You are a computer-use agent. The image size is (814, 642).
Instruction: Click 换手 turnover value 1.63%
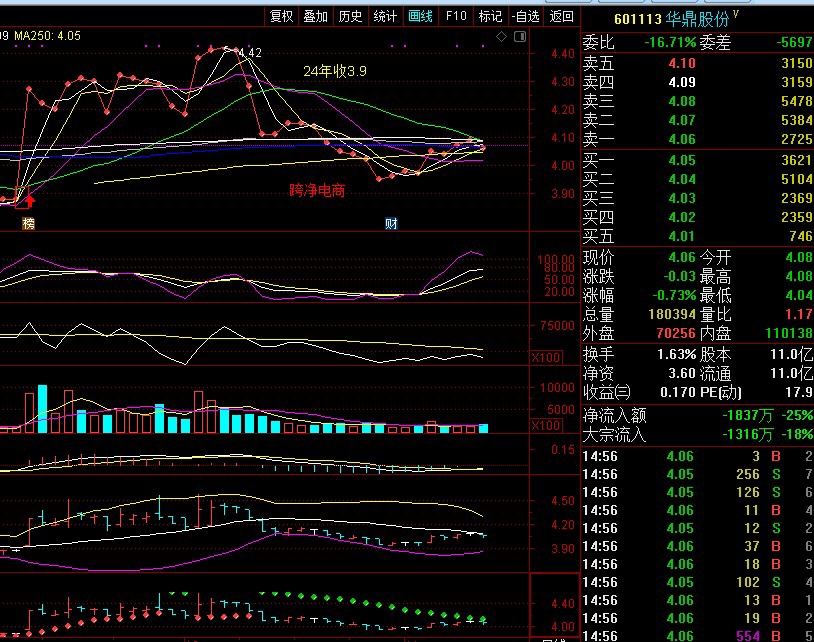pos(676,354)
